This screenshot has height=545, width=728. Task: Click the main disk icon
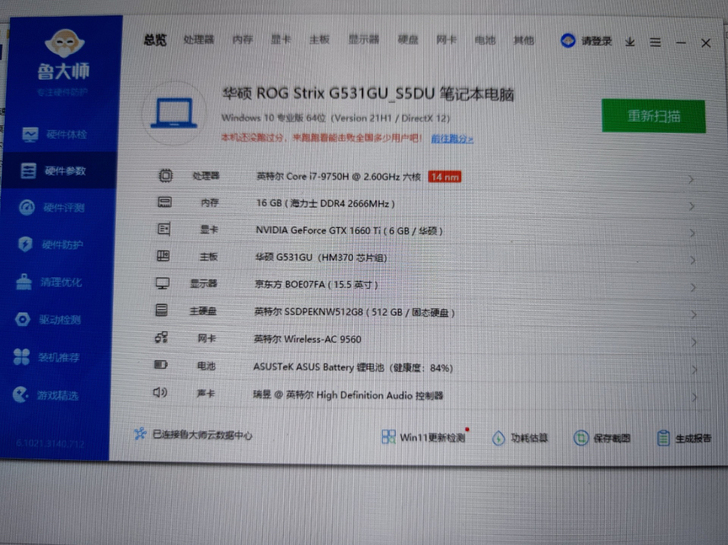[162, 310]
